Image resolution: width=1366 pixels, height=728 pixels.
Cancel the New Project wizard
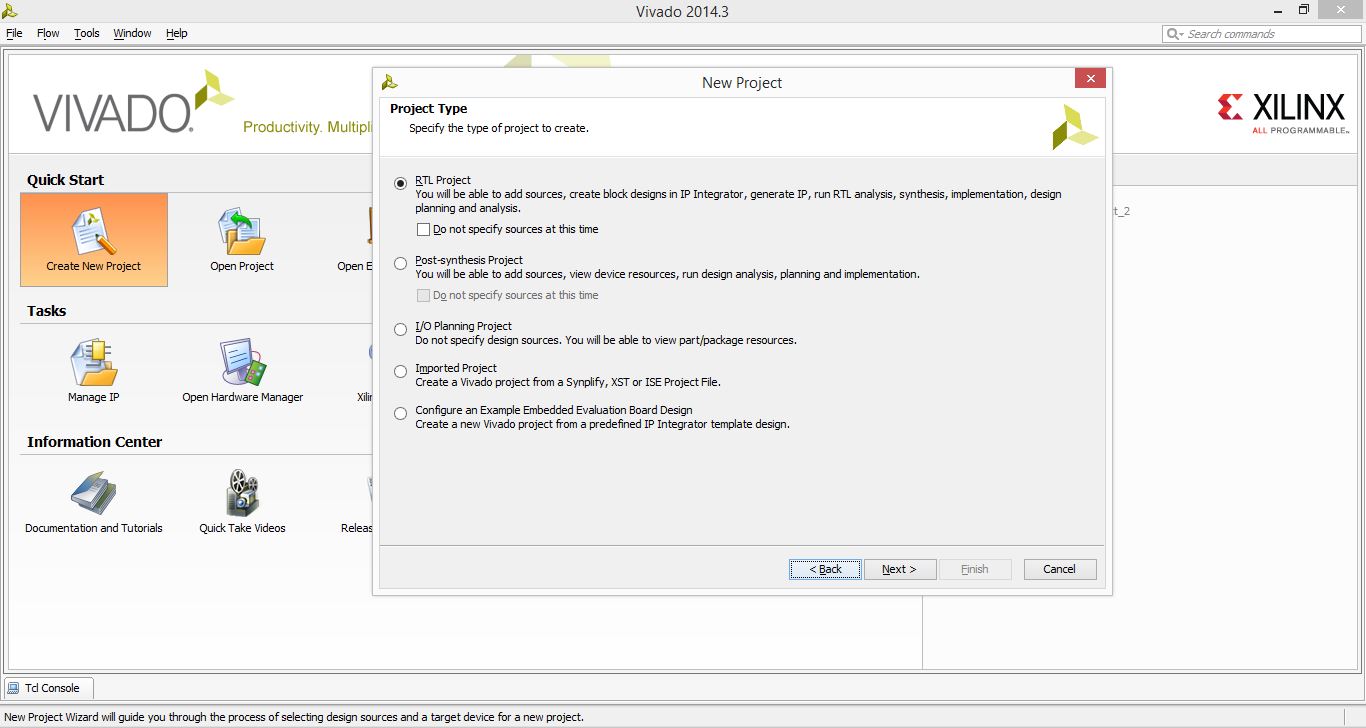coord(1059,569)
